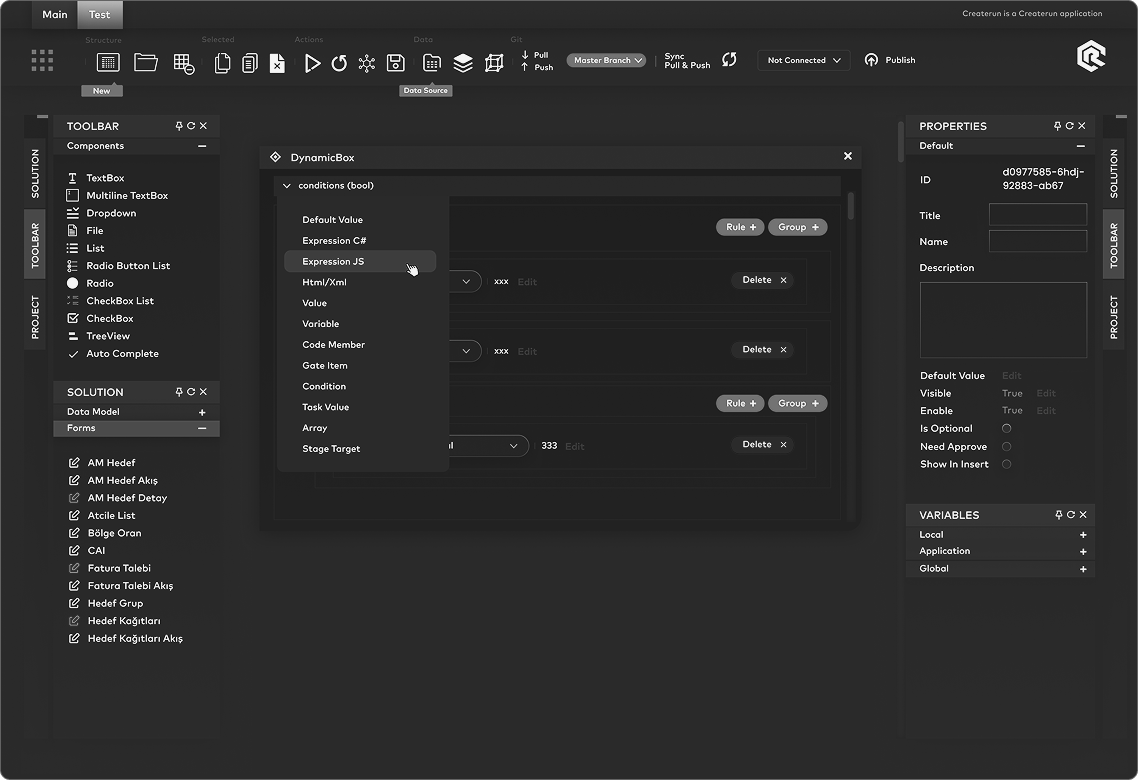
Task: Click the Sync Pull & Push icon
Action: (729, 60)
